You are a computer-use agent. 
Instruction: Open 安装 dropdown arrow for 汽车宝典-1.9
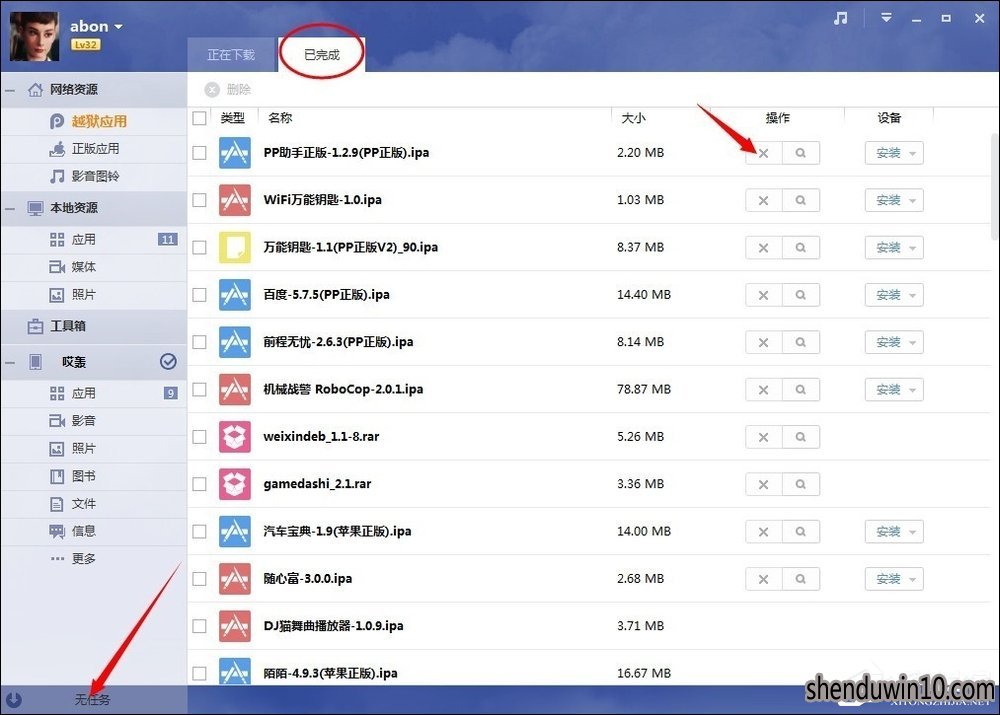(913, 532)
